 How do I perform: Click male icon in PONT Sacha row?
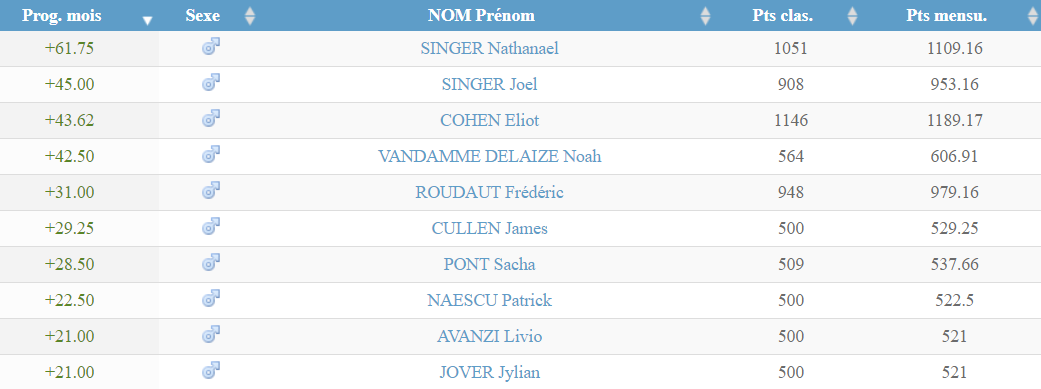[x=211, y=262]
